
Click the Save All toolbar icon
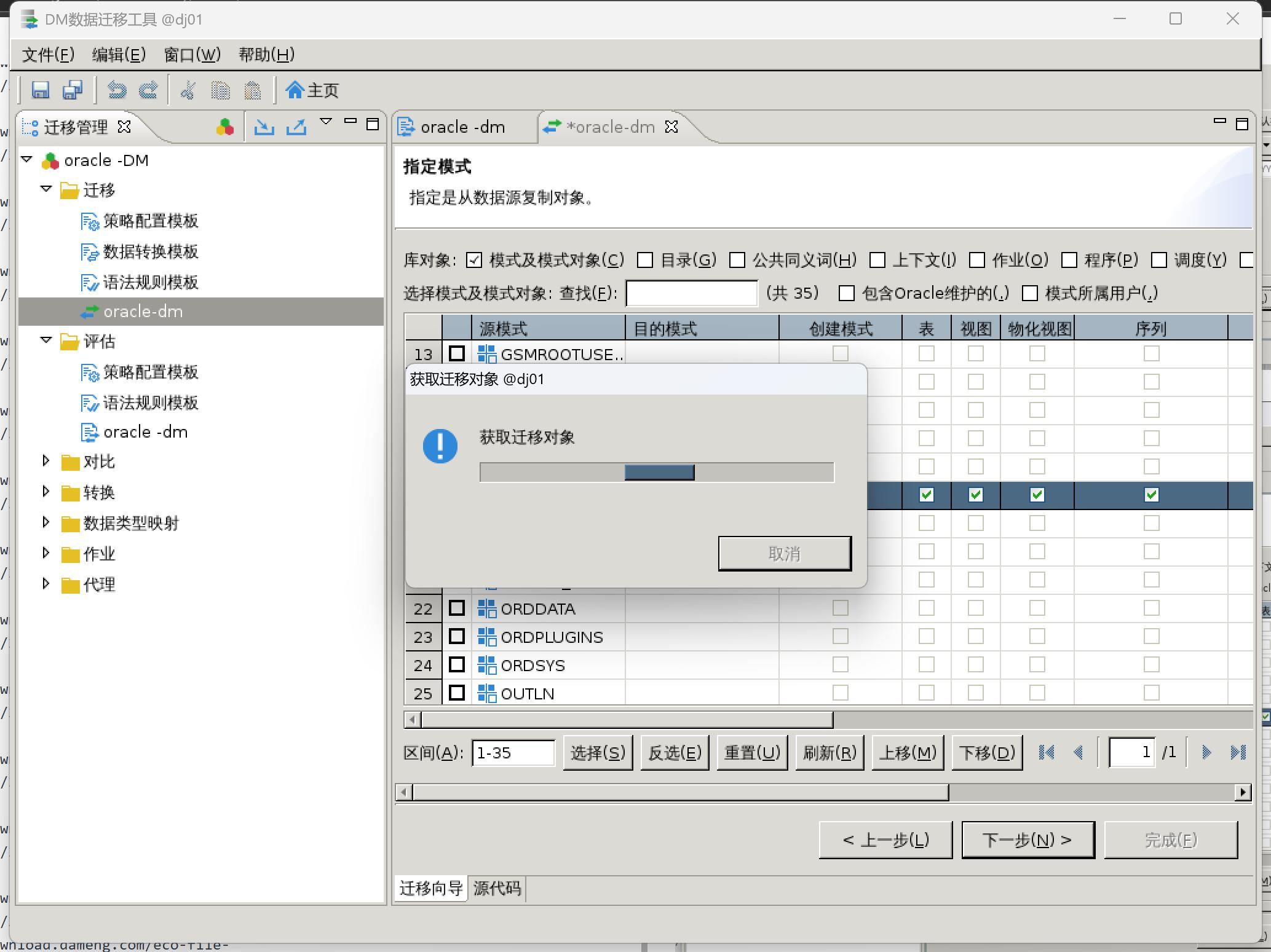(73, 90)
